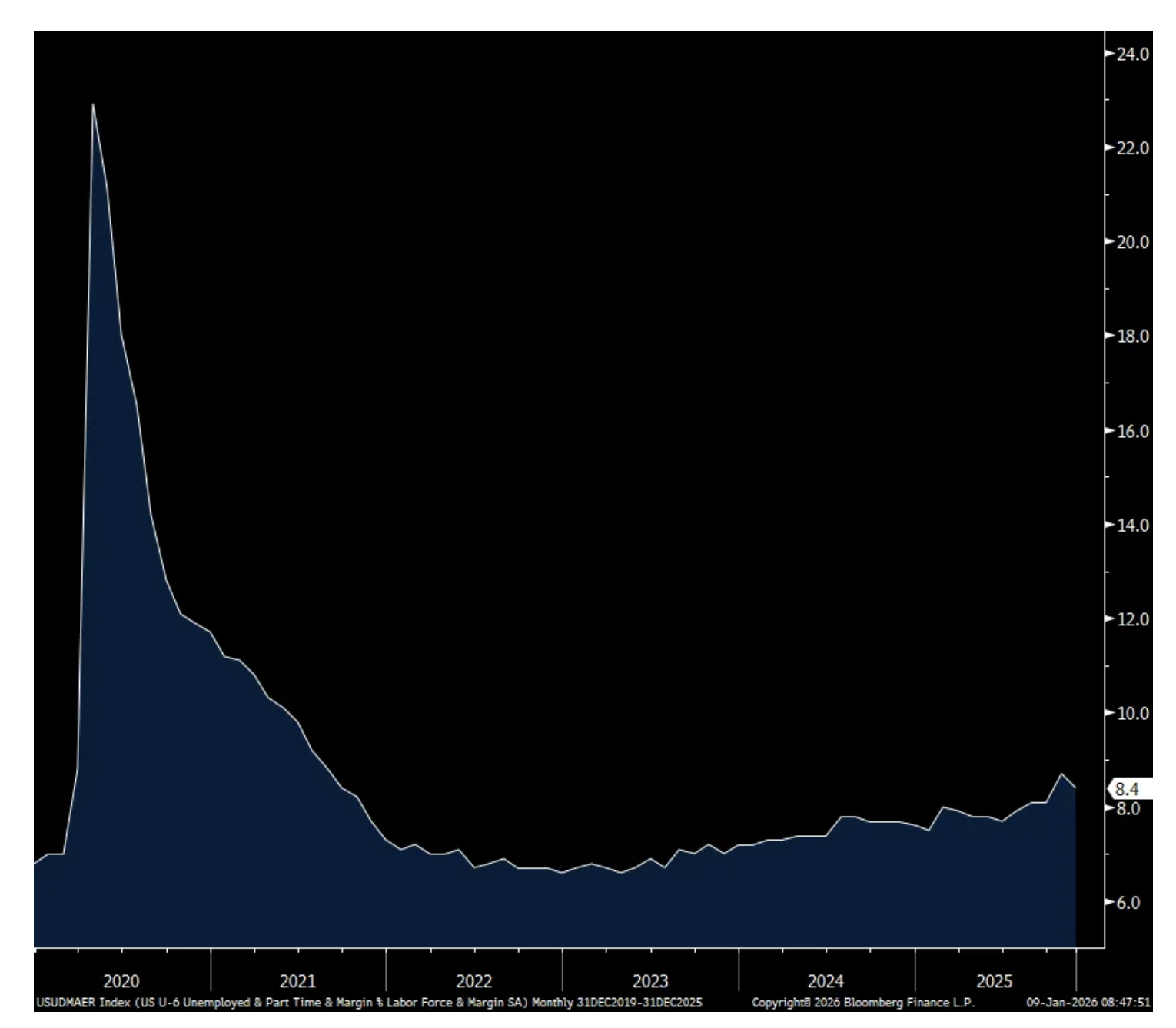Click the USUDMAER Index description text

[369, 1003]
